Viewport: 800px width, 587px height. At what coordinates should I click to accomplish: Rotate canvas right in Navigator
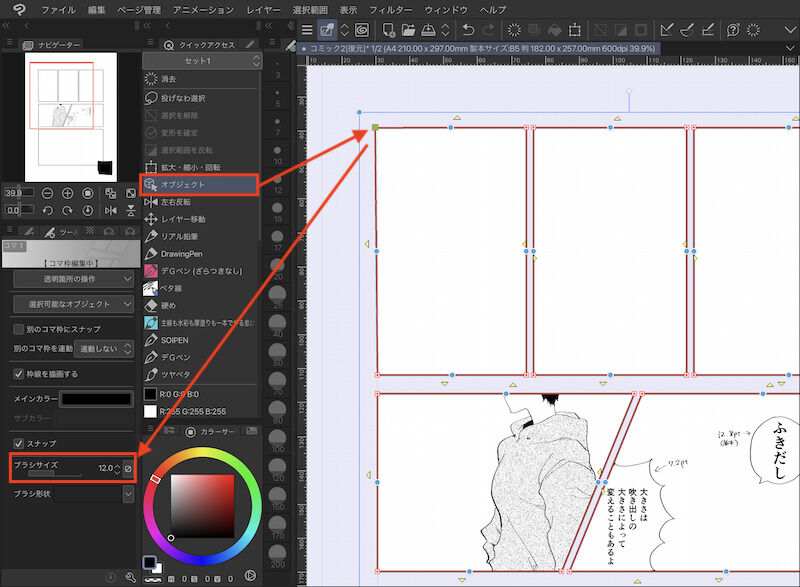click(x=67, y=210)
